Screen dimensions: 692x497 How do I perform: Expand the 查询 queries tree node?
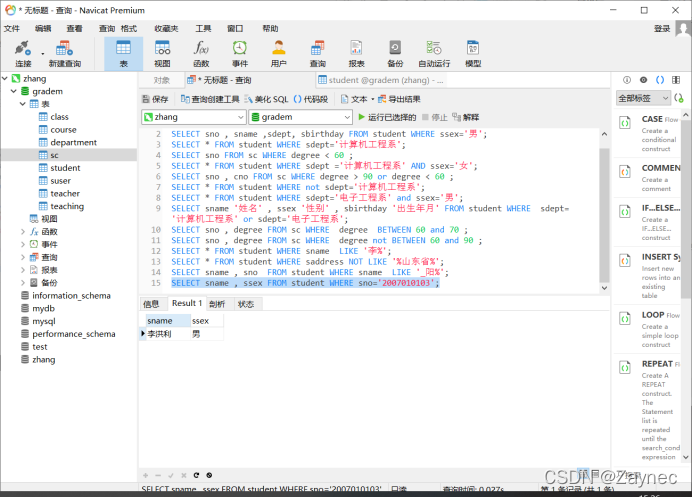[23, 257]
